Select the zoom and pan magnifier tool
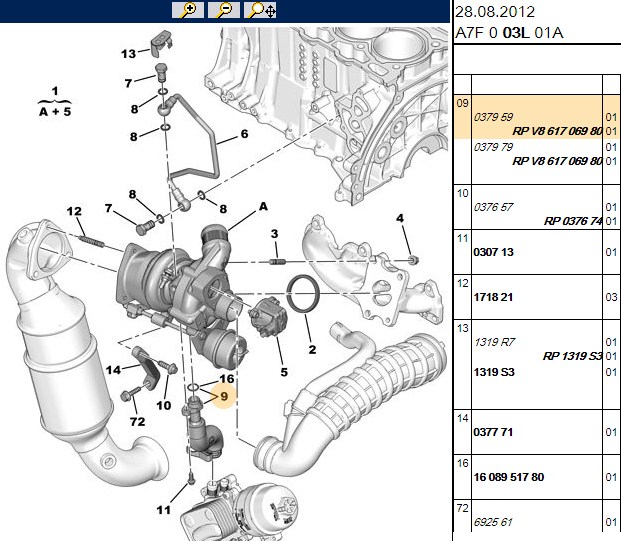621x541 pixels. [260, 10]
